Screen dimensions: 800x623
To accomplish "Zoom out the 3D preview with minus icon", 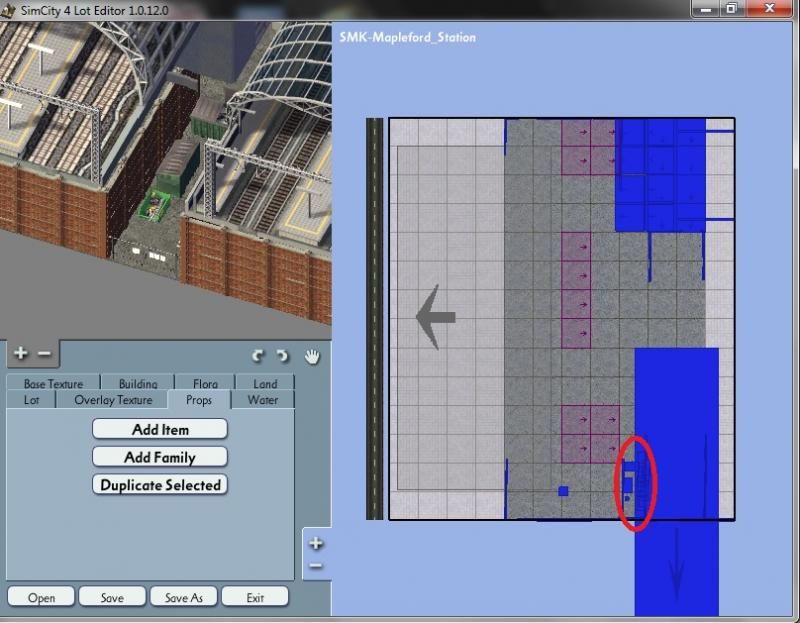I will pyautogui.click(x=44, y=353).
